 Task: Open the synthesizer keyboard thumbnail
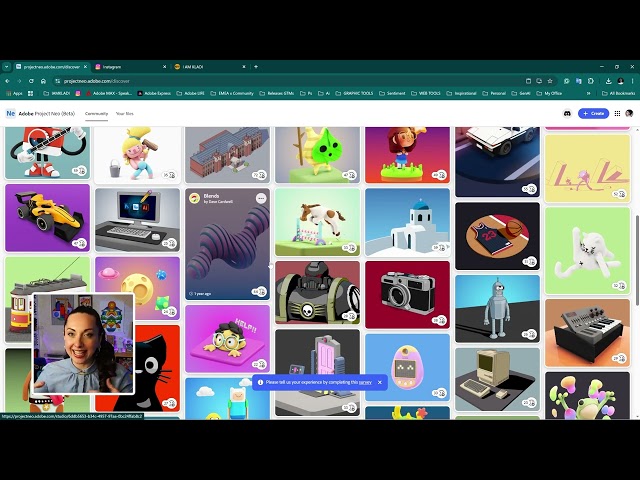[587, 333]
